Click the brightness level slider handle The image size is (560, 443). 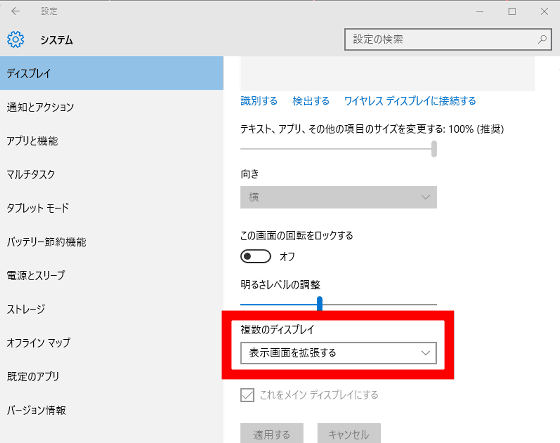point(320,304)
